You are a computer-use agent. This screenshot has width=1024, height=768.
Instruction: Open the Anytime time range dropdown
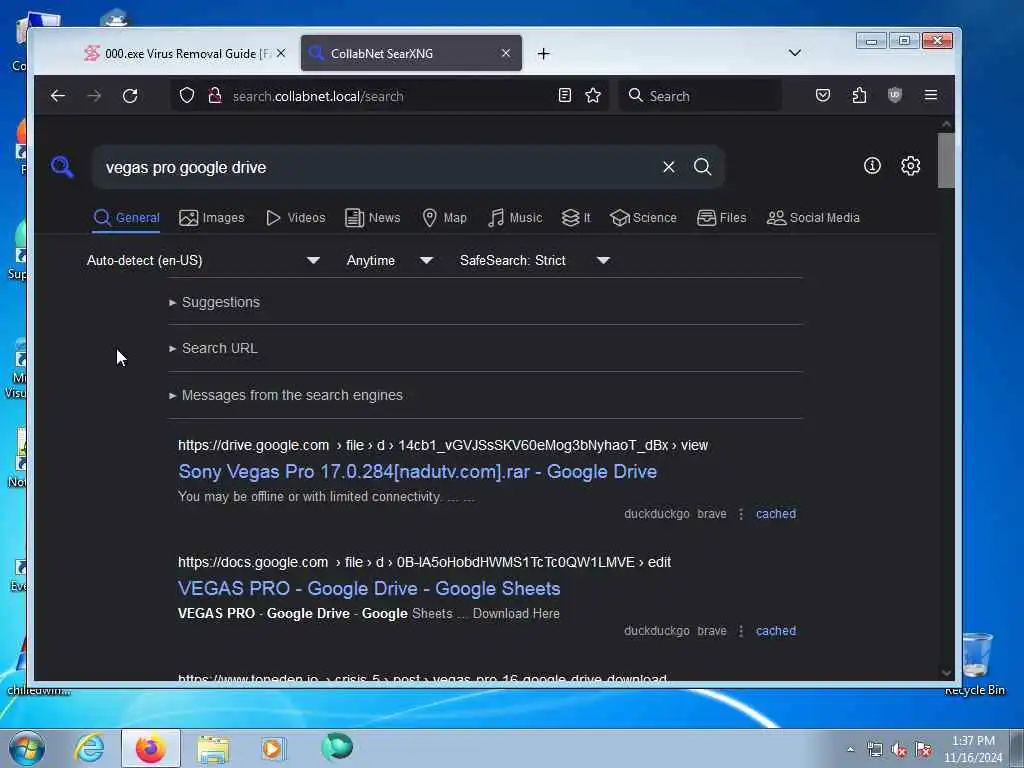coord(390,260)
